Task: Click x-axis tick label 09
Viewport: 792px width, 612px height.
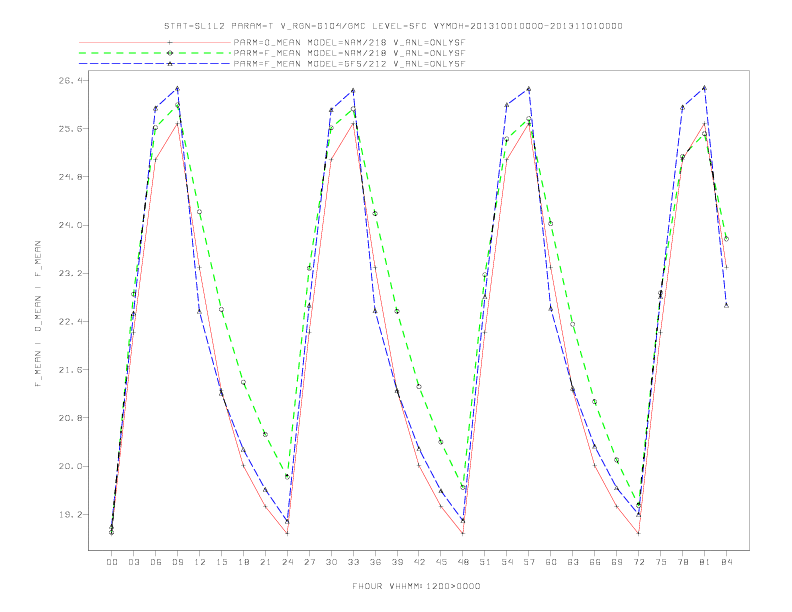Action: click(x=177, y=562)
